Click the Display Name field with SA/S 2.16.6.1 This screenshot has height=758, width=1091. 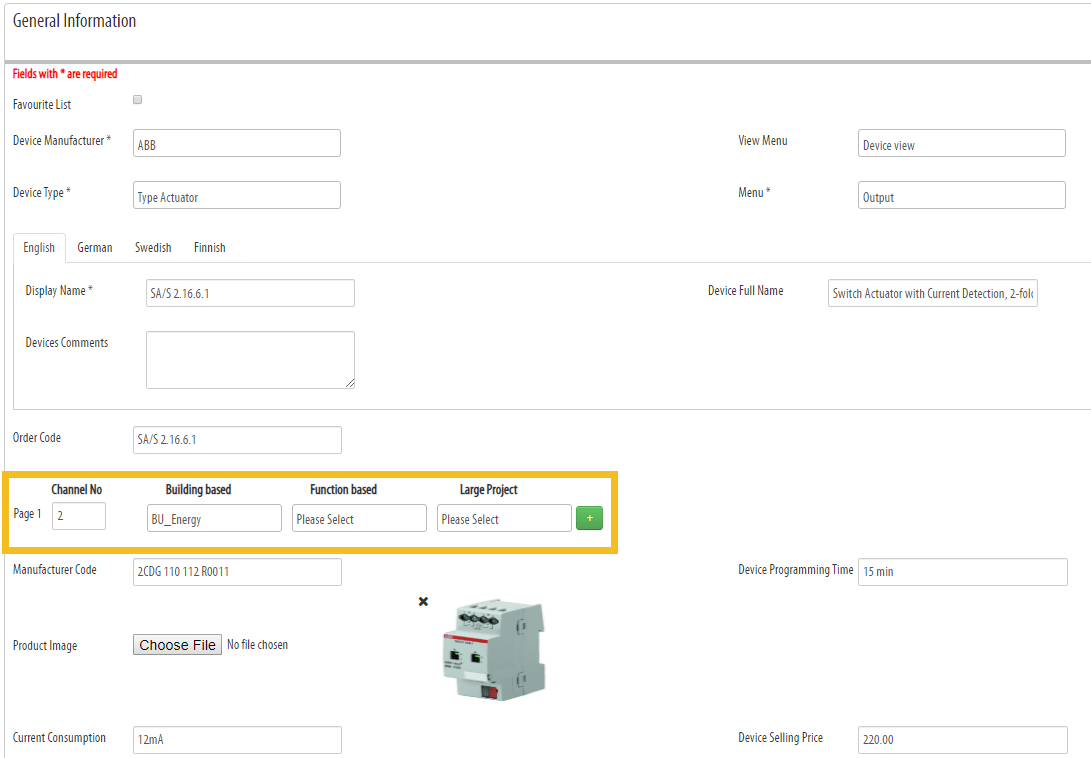[250, 293]
